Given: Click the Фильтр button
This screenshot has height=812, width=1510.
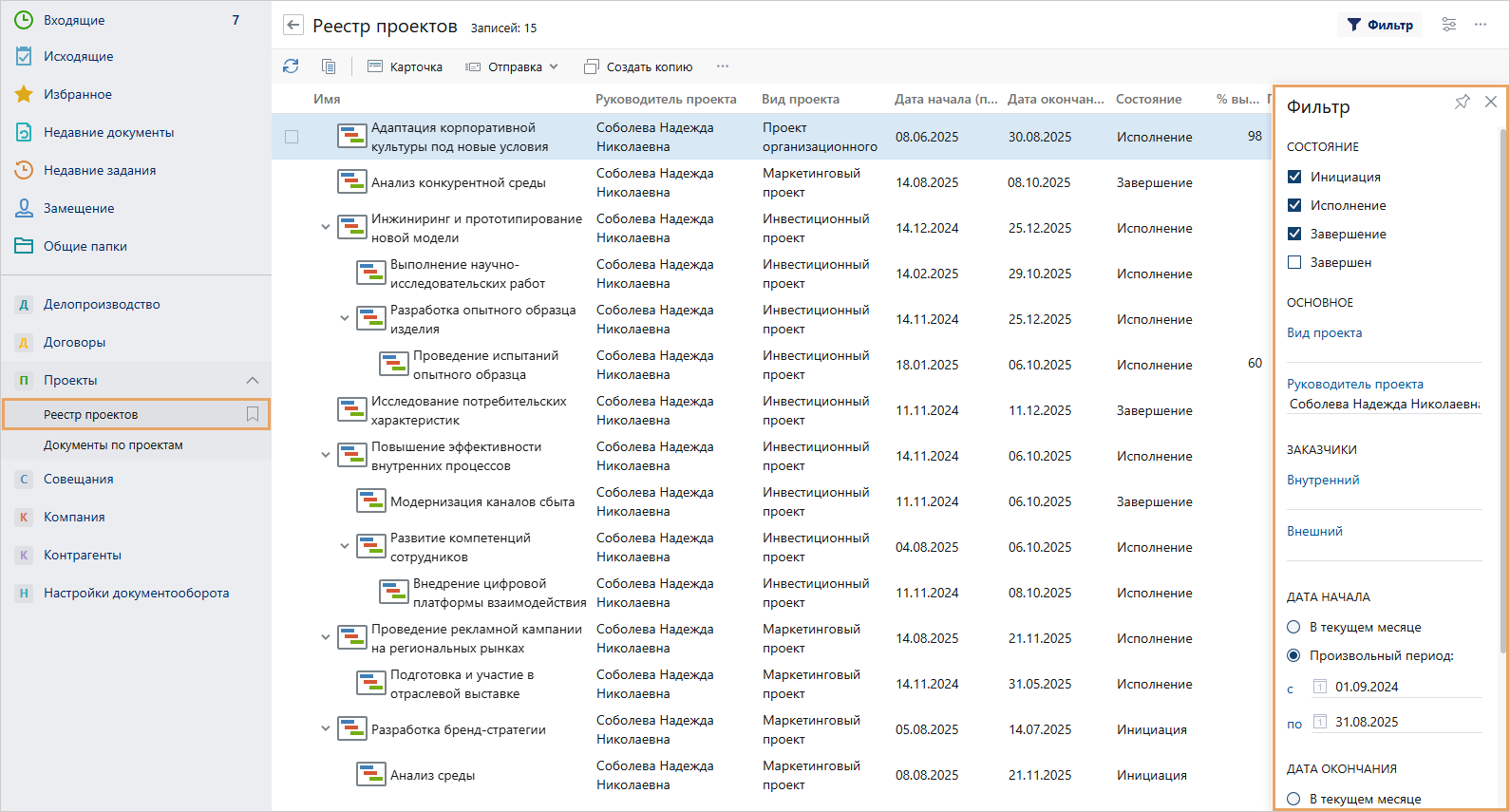Looking at the screenshot, I should tap(1380, 25).
